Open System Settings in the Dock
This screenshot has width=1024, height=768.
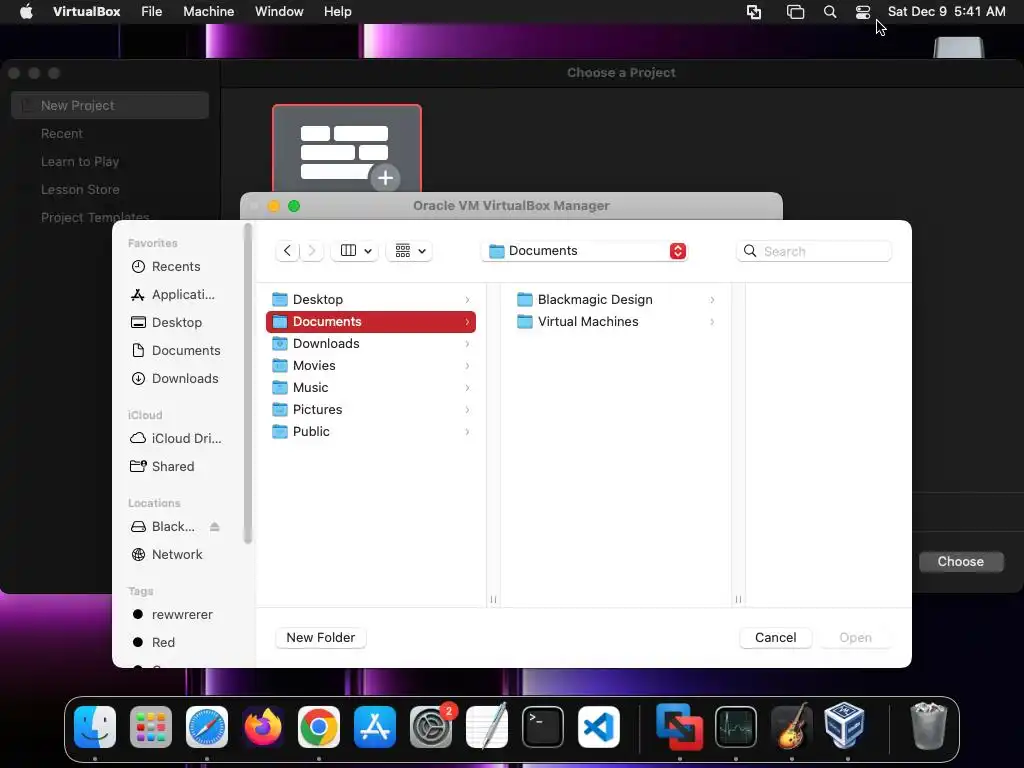coord(431,727)
